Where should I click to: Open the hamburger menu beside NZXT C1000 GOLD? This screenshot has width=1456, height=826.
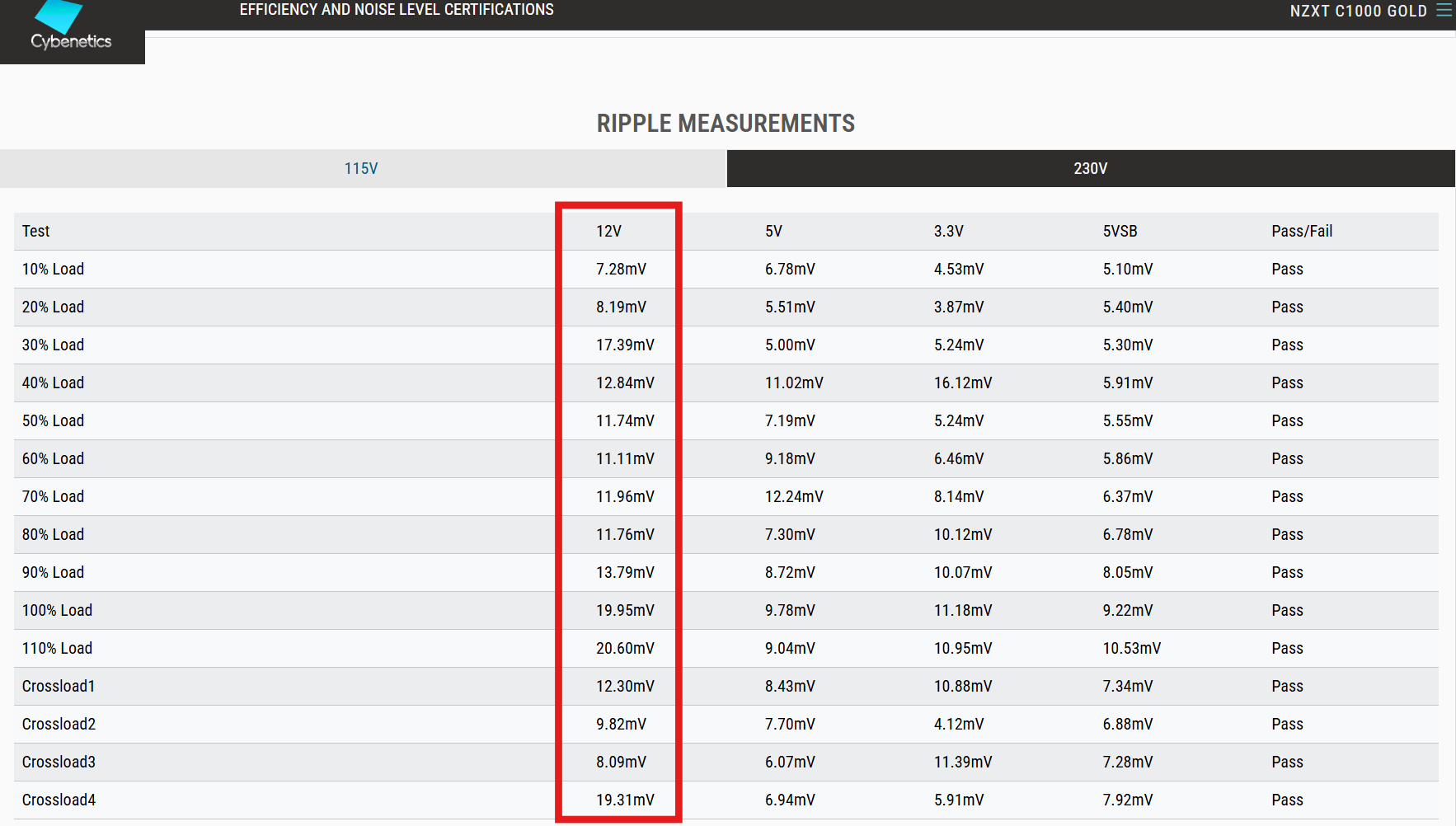1444,10
